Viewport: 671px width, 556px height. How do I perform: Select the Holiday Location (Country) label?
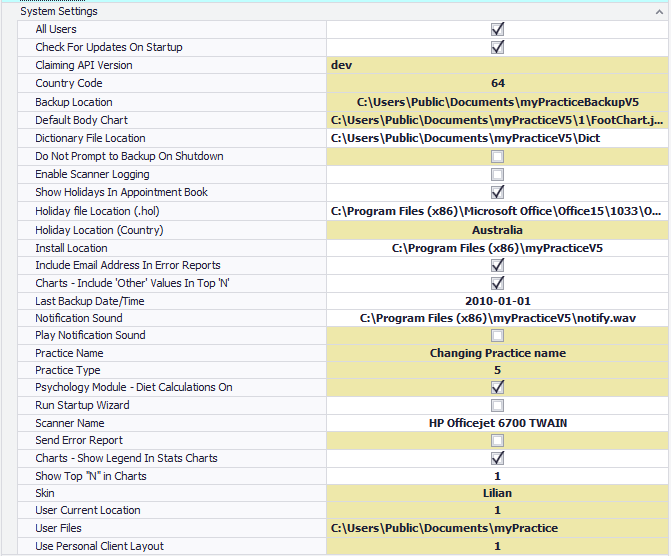(99, 230)
